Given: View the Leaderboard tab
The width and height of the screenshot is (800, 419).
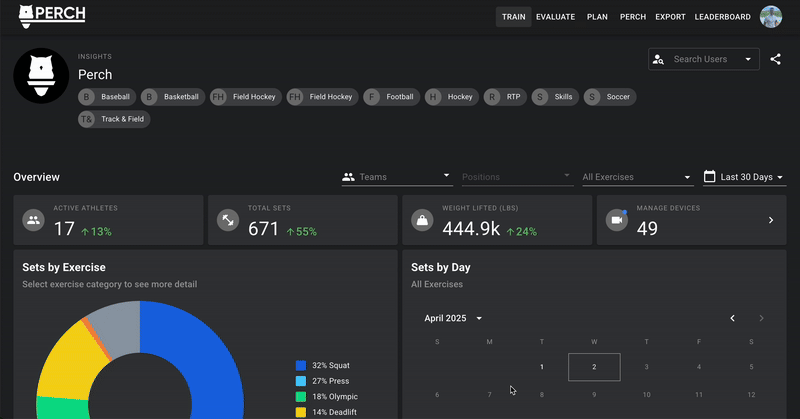Looking at the screenshot, I should (722, 17).
